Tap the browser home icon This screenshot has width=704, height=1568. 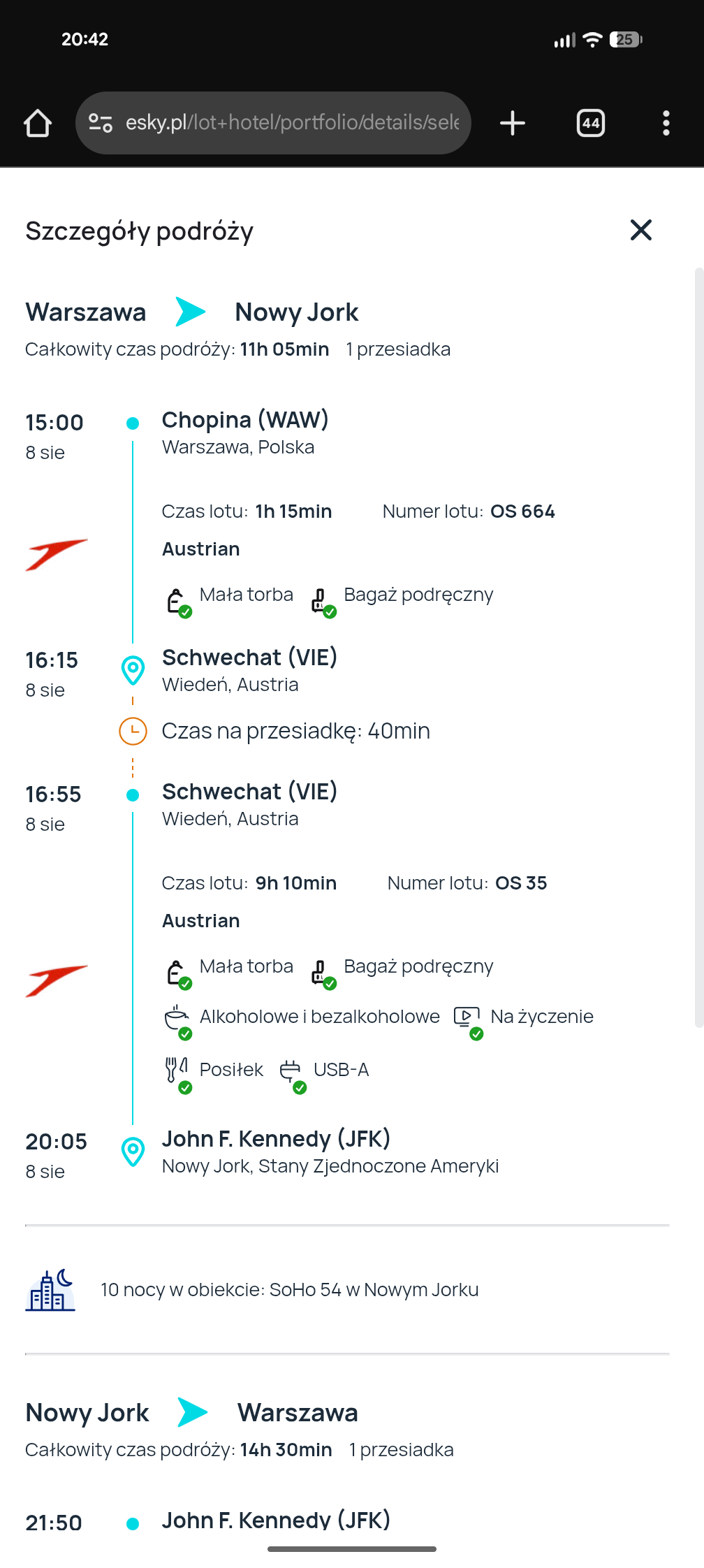(38, 123)
